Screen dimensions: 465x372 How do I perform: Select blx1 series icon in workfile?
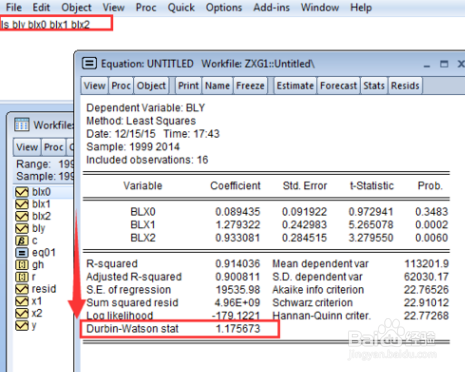[x=22, y=204]
